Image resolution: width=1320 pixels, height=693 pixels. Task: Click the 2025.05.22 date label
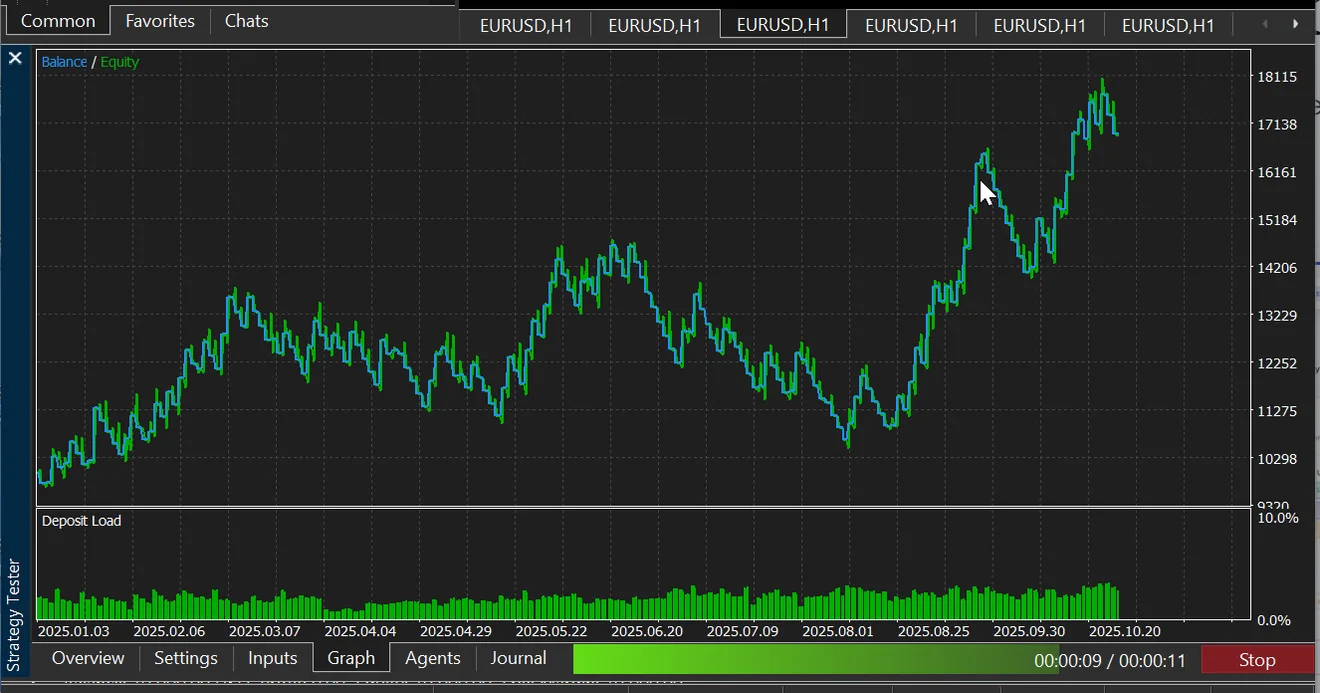551,631
